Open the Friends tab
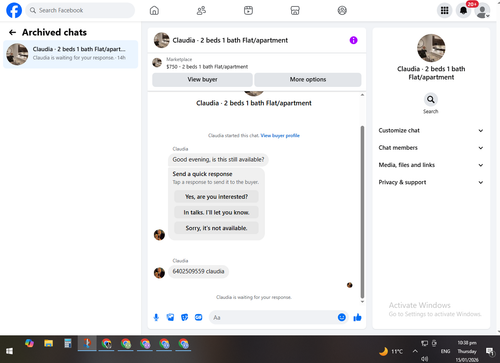This screenshot has height=363, width=500. click(201, 10)
